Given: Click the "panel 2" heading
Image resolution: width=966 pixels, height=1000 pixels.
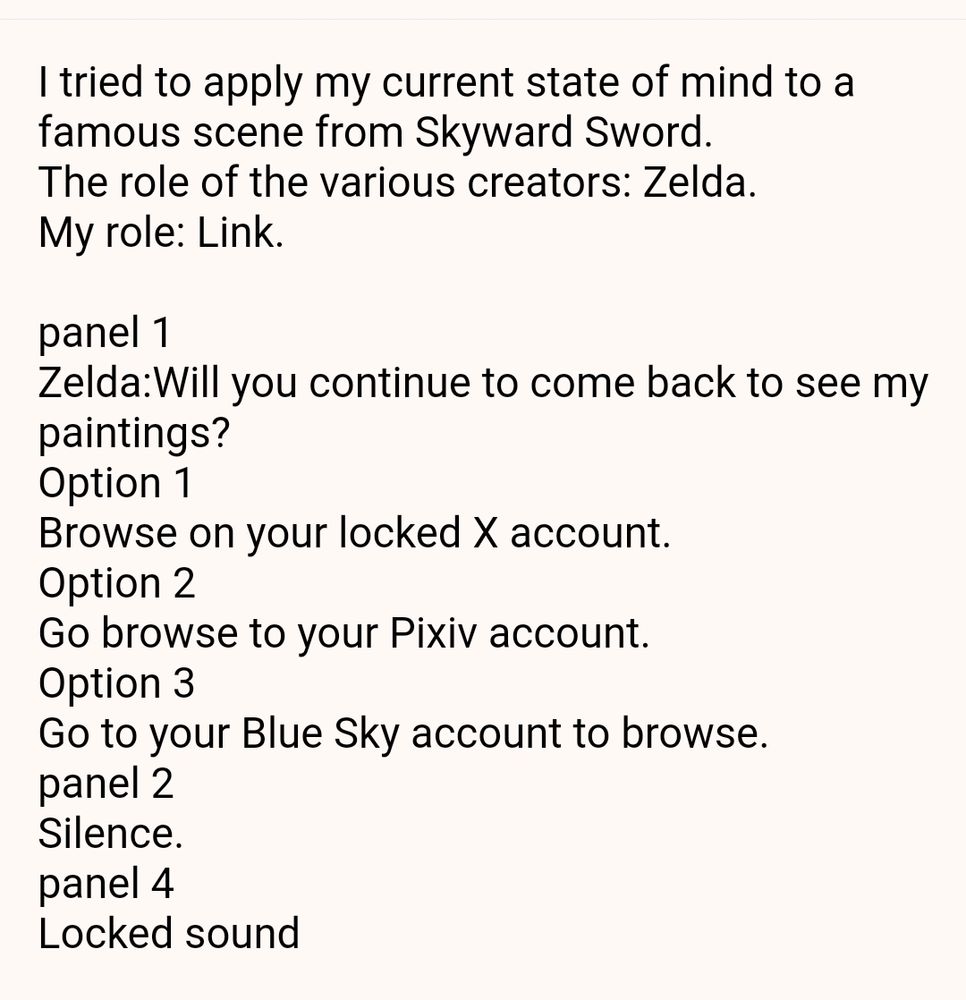Looking at the screenshot, I should [x=106, y=784].
